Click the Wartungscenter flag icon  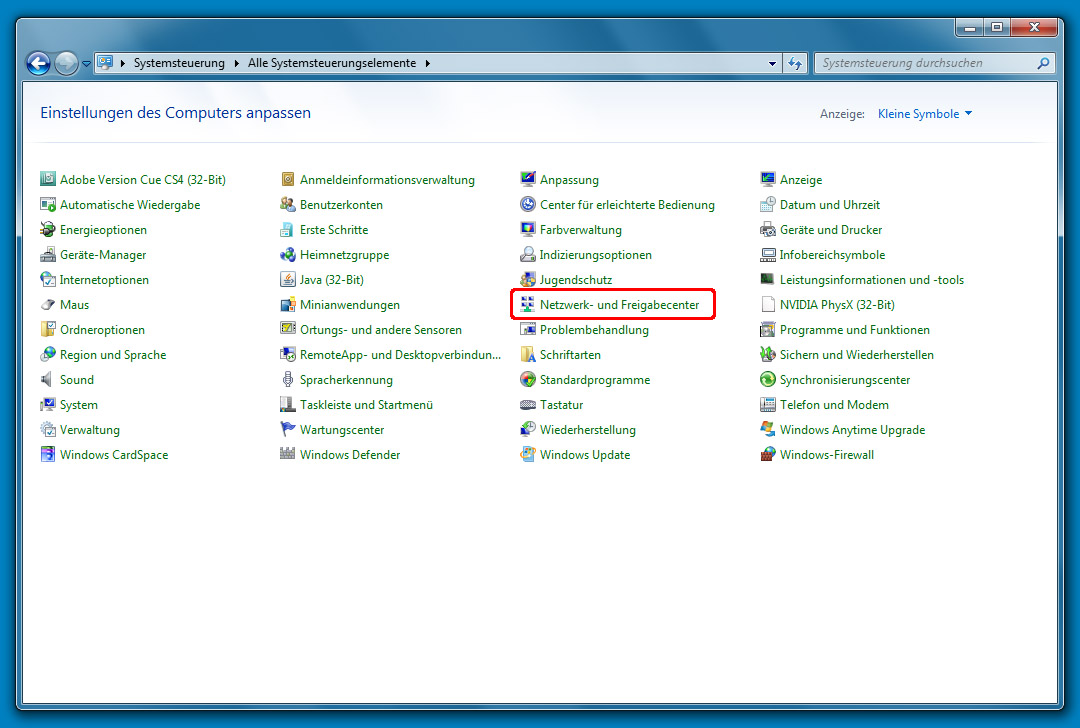(x=288, y=430)
